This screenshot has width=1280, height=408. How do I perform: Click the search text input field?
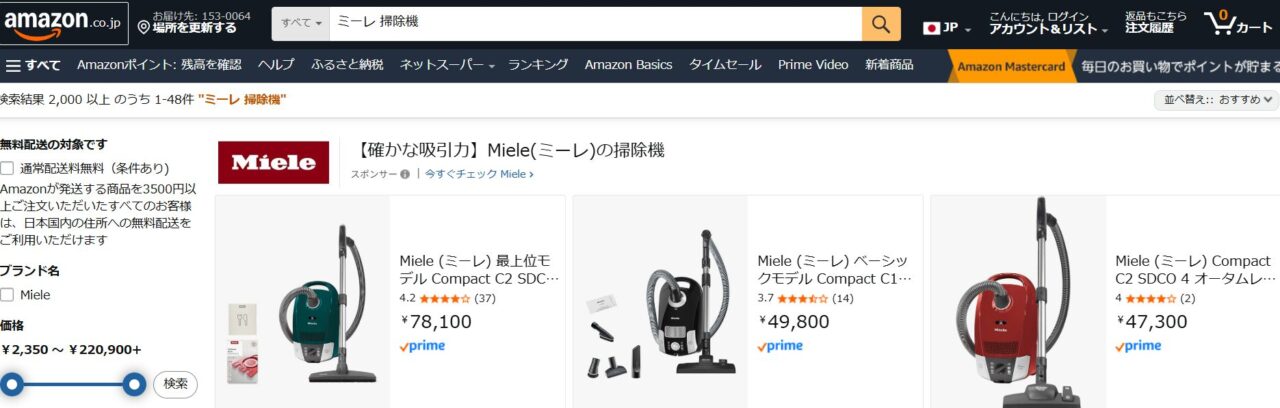595,23
